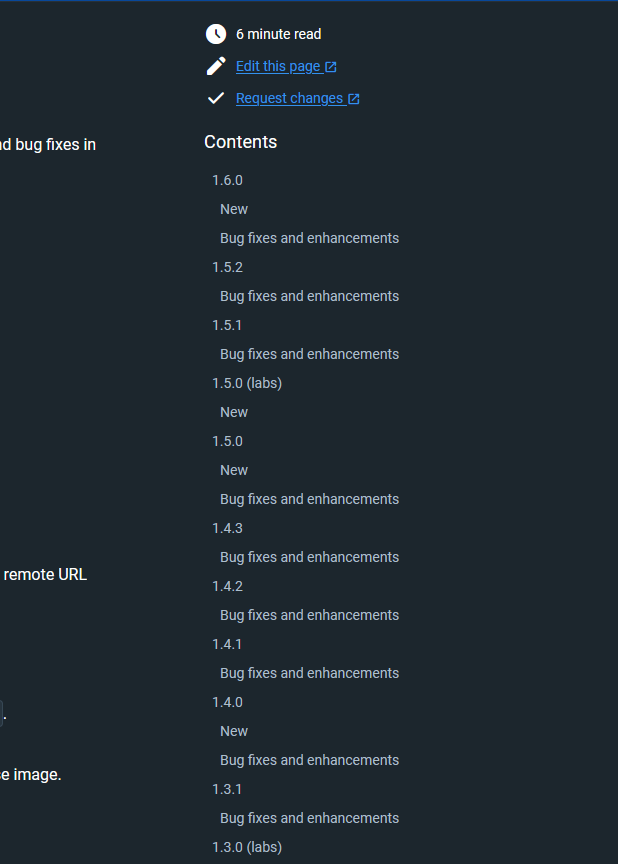This screenshot has height=864, width=618.
Task: Jump to version 1.6.0 in Contents
Action: [x=227, y=180]
